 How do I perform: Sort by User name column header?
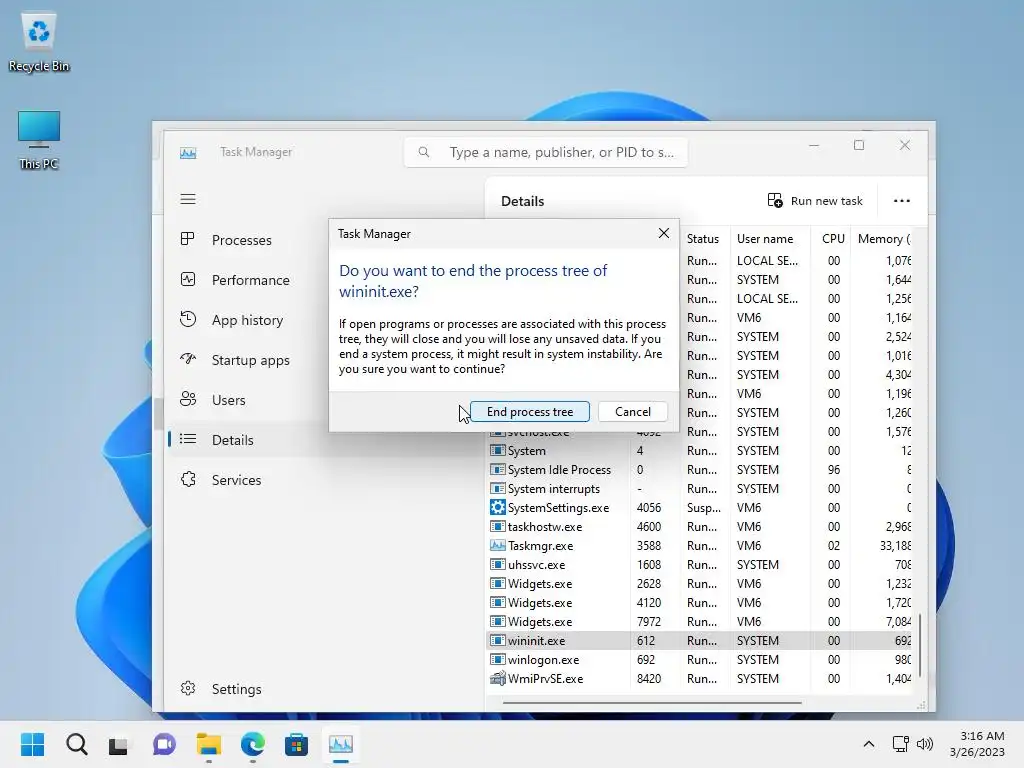click(x=769, y=238)
